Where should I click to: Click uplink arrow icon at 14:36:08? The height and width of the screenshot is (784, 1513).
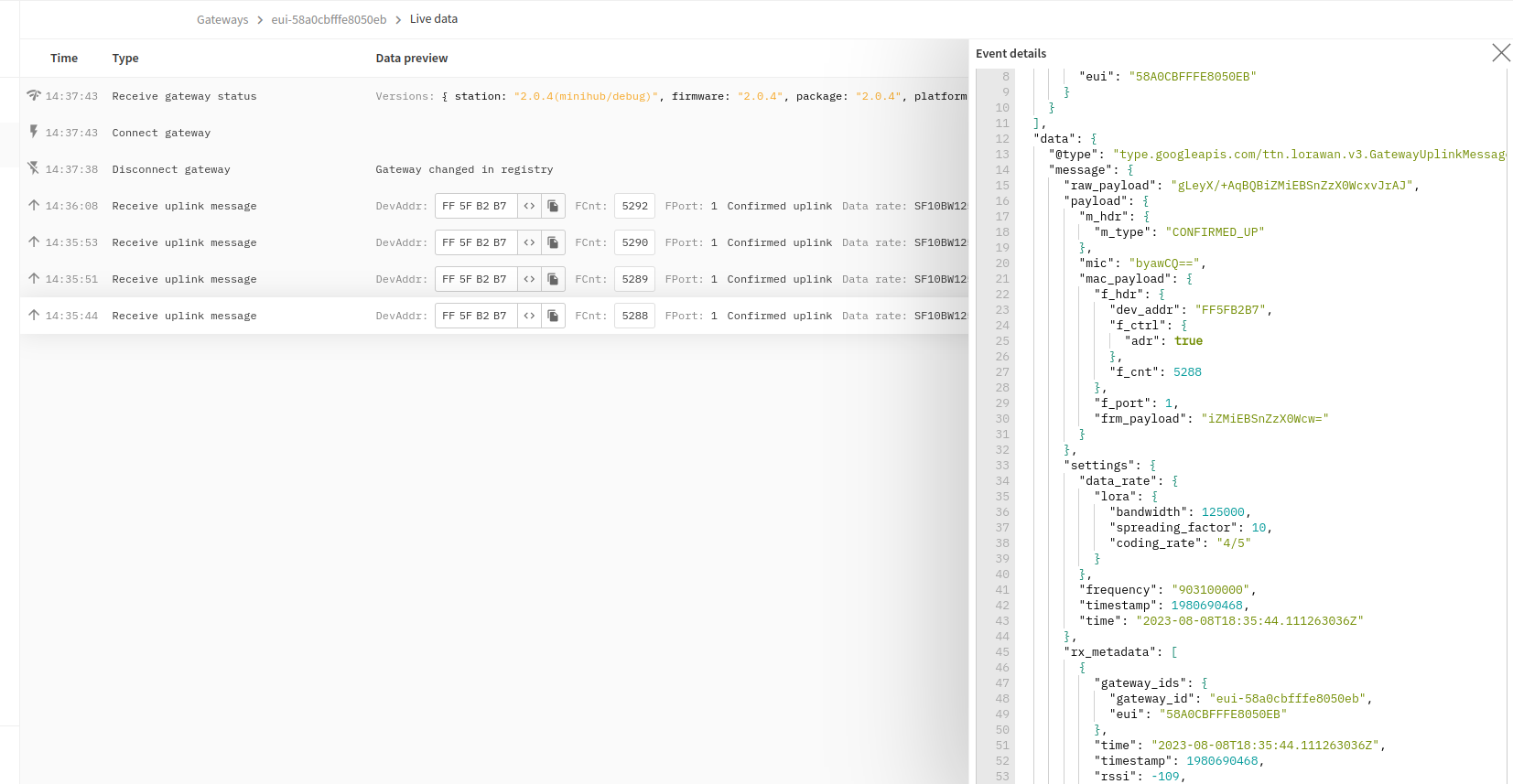(x=34, y=205)
